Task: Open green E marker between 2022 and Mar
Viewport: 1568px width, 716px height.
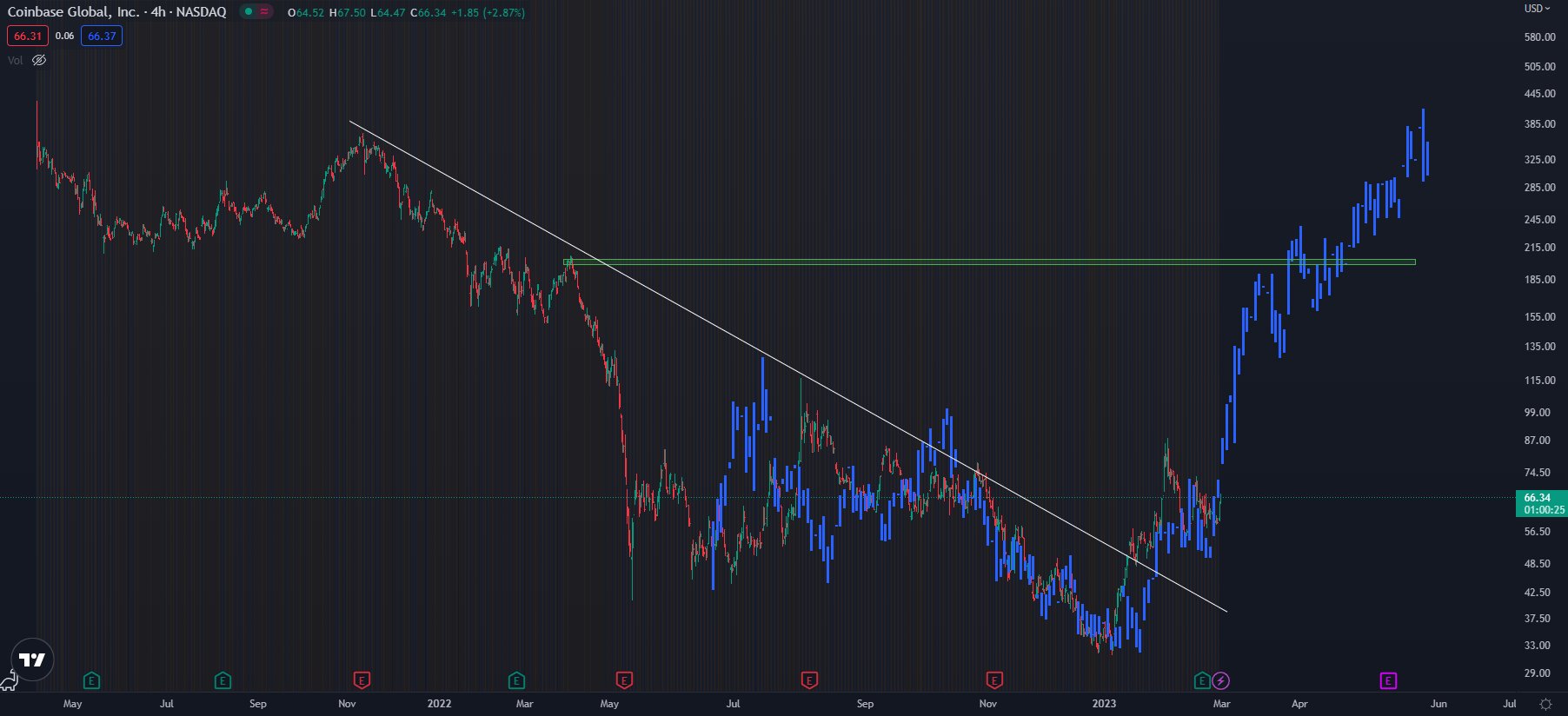Action: tap(516, 680)
